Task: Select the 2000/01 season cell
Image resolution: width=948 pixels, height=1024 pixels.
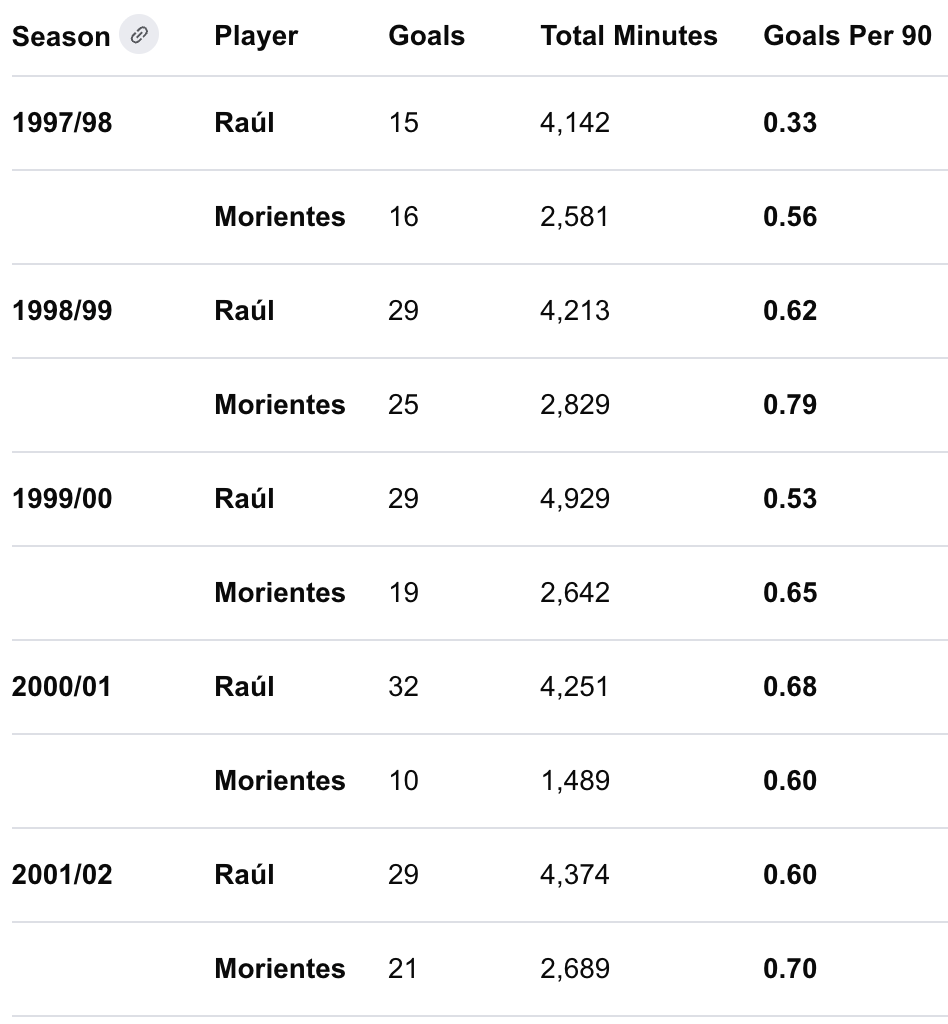Action: [x=61, y=687]
